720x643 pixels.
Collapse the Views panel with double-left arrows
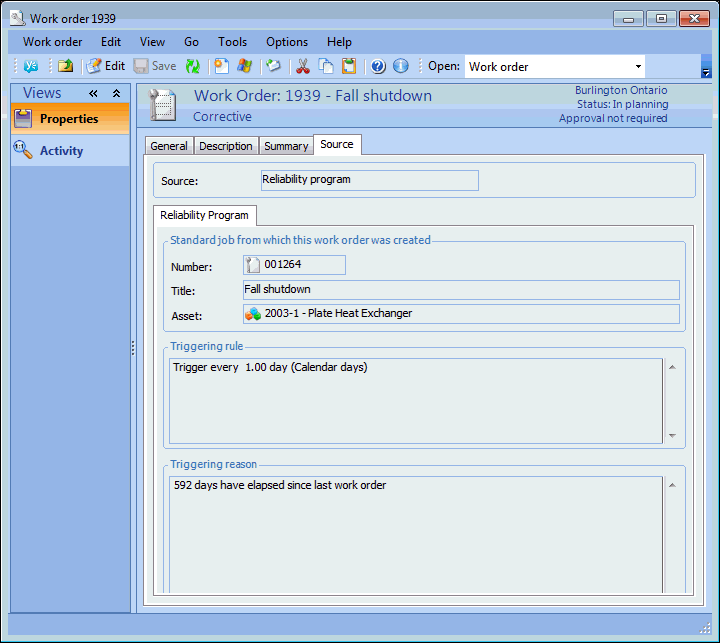(94, 93)
